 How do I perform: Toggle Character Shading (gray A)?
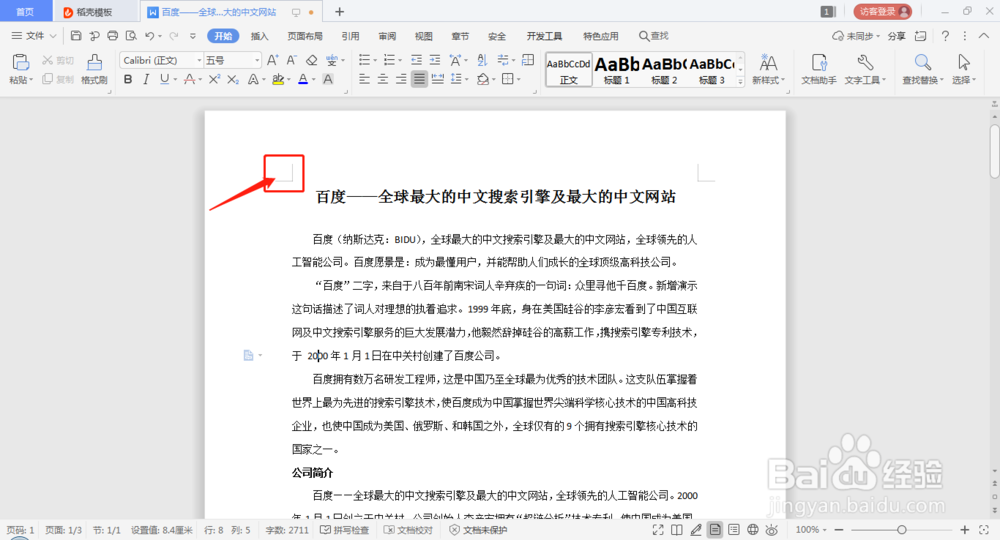click(x=328, y=79)
